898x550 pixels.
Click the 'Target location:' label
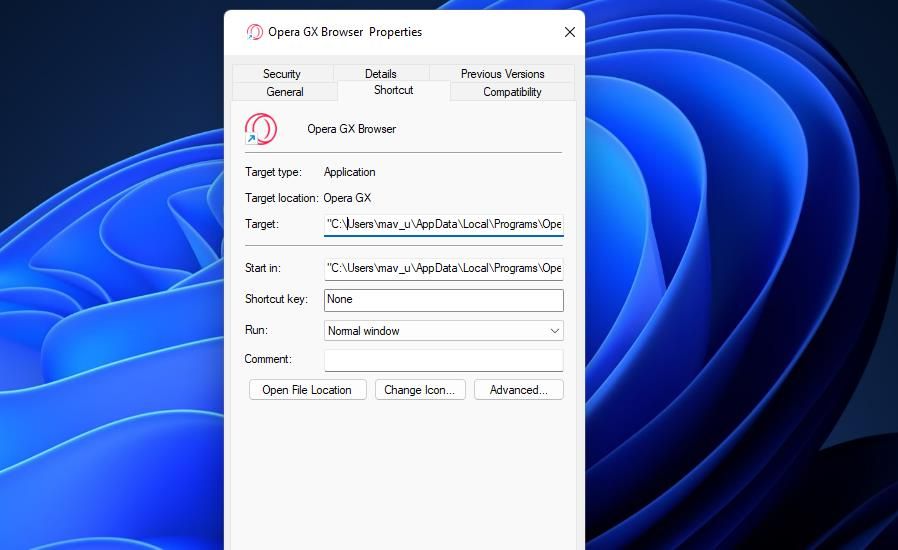click(x=282, y=198)
